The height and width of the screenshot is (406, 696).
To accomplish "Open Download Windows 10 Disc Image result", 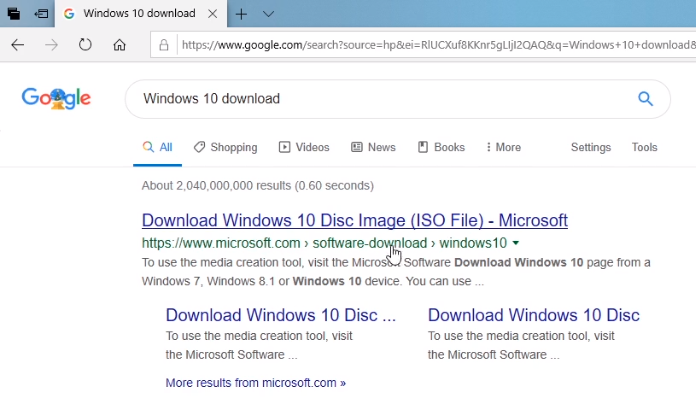I will (354, 220).
